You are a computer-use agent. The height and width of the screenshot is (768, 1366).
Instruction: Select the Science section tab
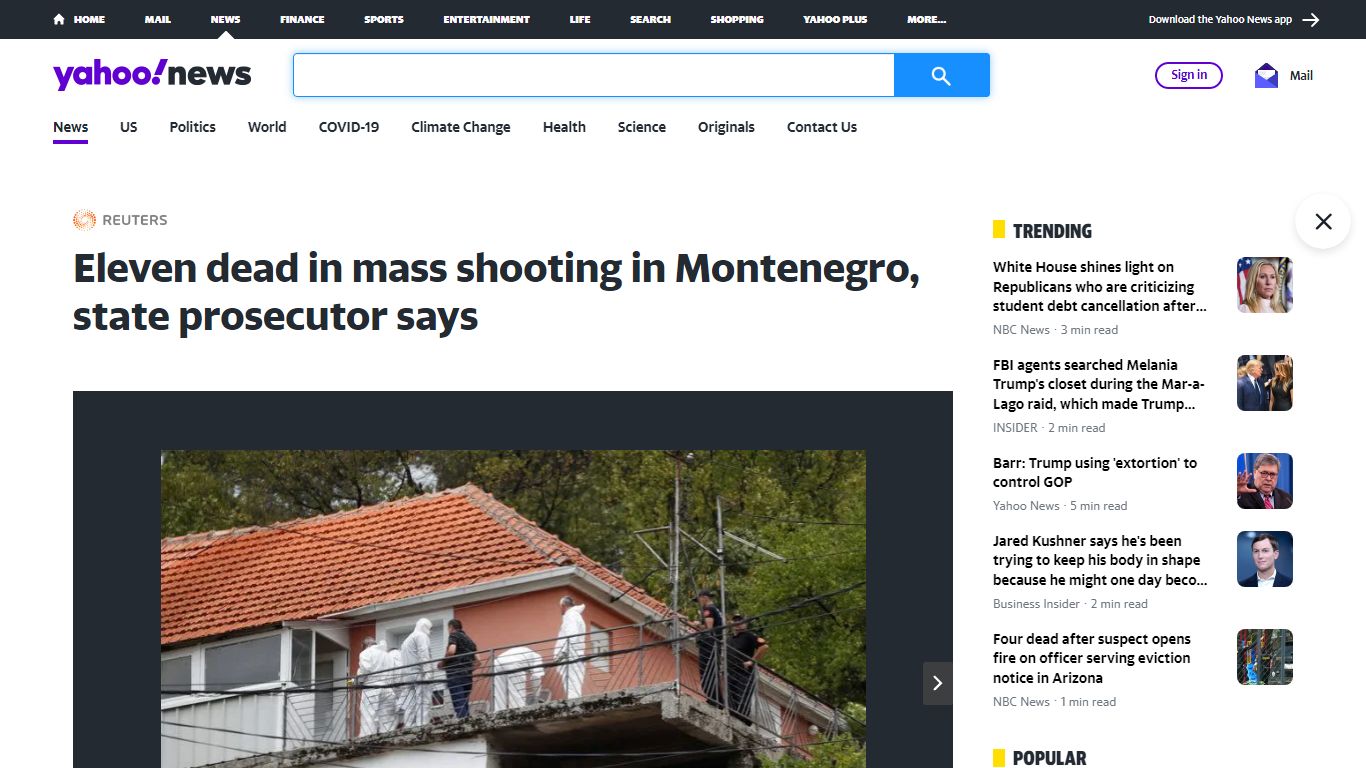pyautogui.click(x=642, y=127)
